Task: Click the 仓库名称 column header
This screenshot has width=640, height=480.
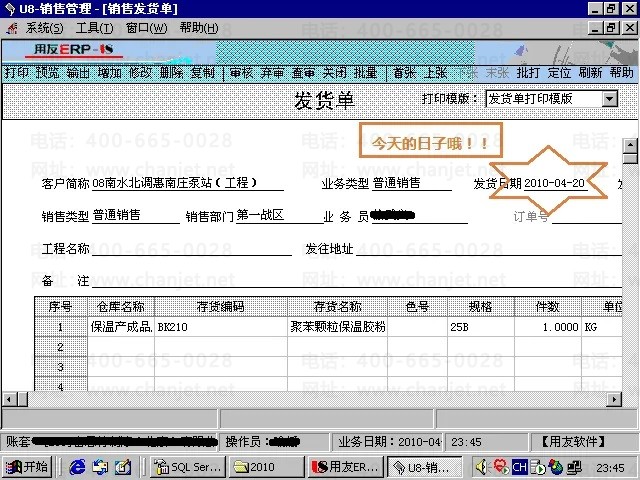Action: 121,307
